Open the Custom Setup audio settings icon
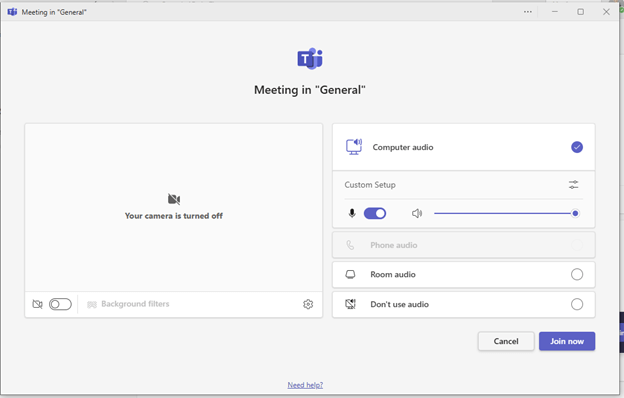Image resolution: width=624 pixels, height=398 pixels. pyautogui.click(x=573, y=185)
